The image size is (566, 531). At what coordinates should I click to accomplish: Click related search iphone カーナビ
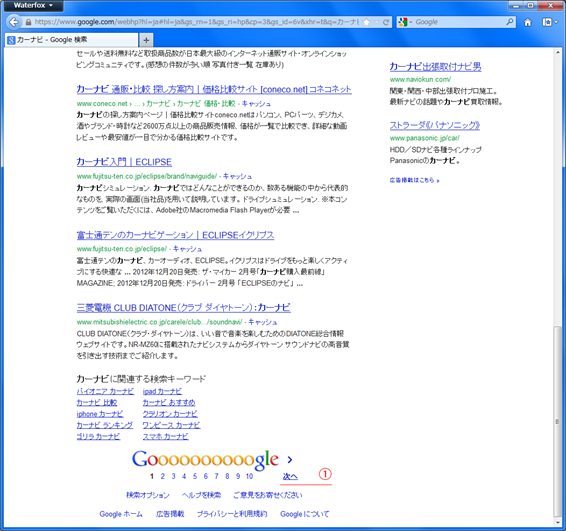[x=100, y=414]
